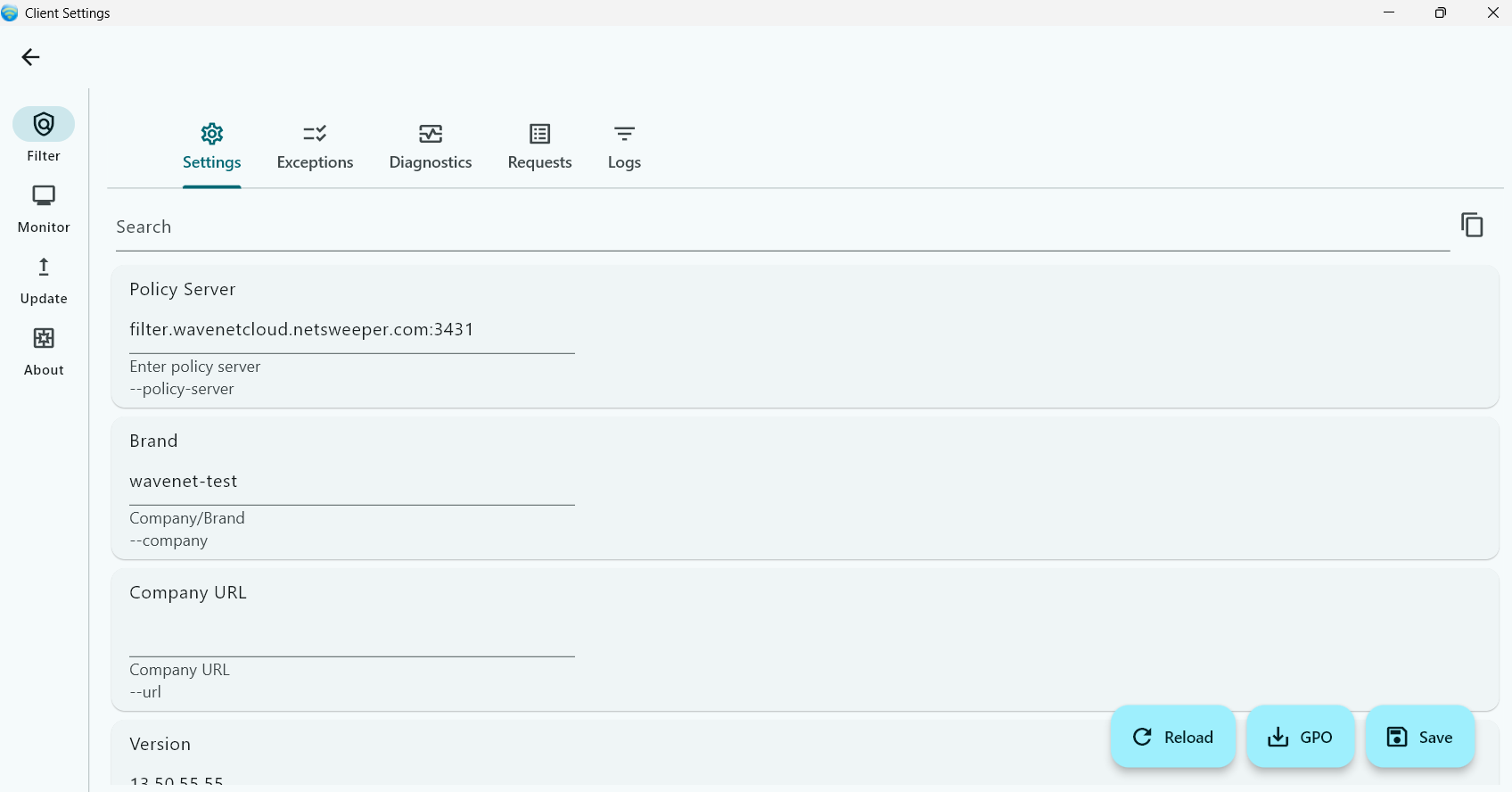1512x792 pixels.
Task: Go back using the back arrow
Action: tap(30, 57)
